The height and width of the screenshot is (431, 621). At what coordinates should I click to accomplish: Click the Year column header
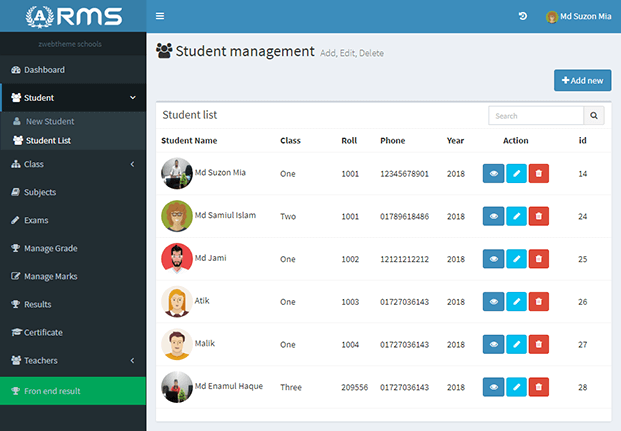[455, 141]
